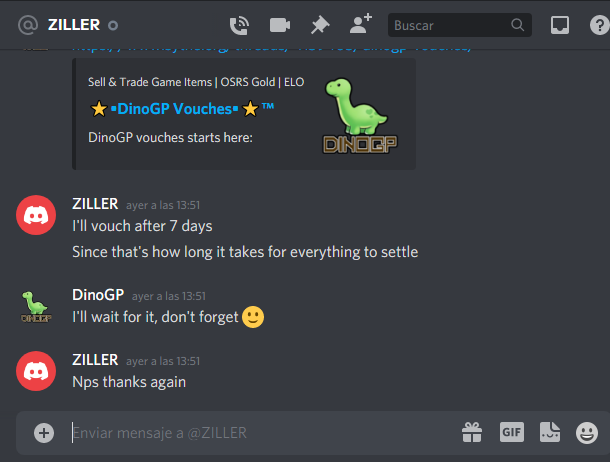Click the DinoGP username in chat
Viewport: 610px width, 462px height.
(x=98, y=295)
